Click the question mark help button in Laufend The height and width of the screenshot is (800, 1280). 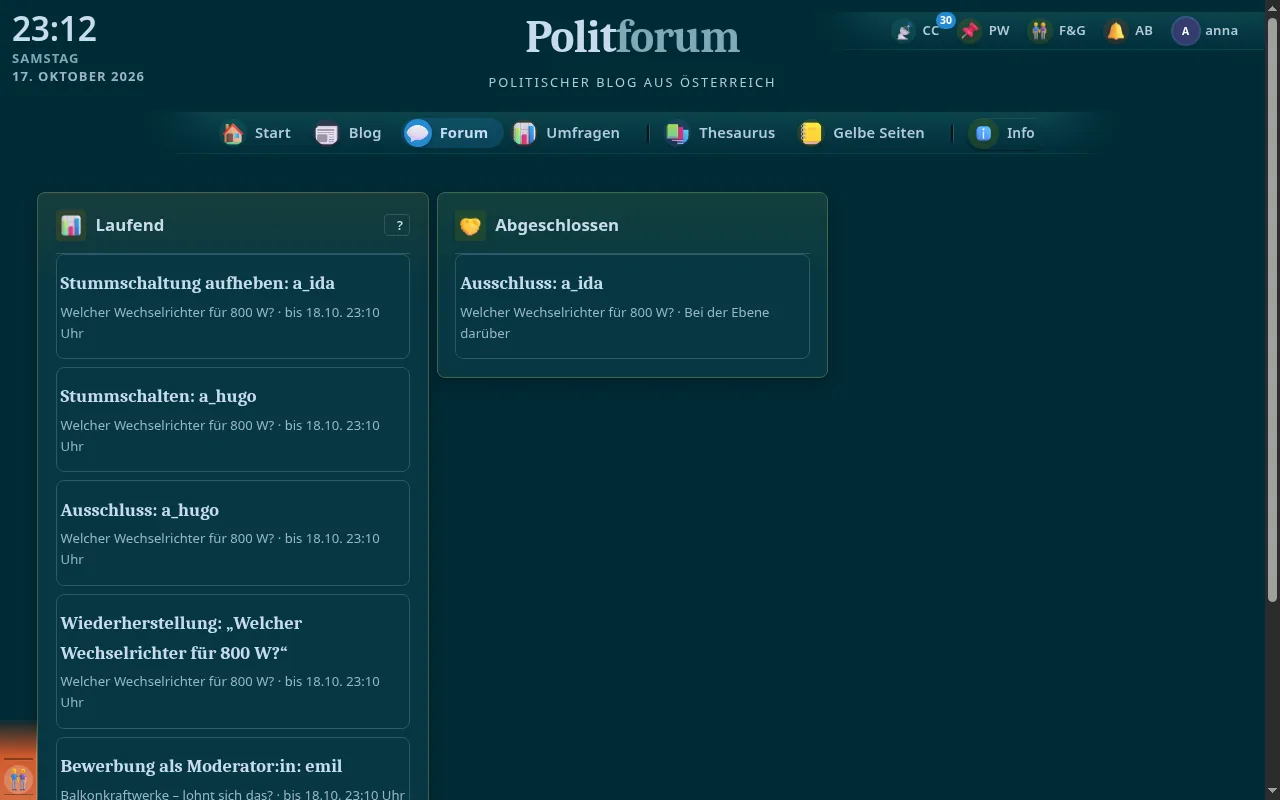(x=397, y=226)
